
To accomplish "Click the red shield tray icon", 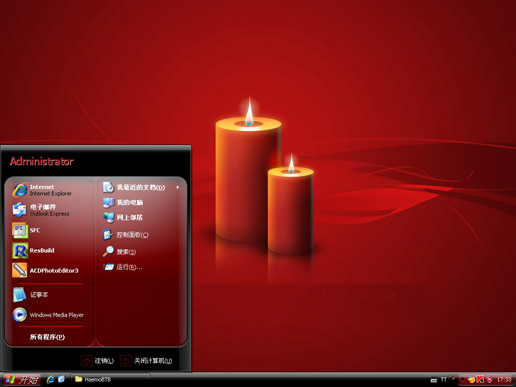I will point(489,379).
